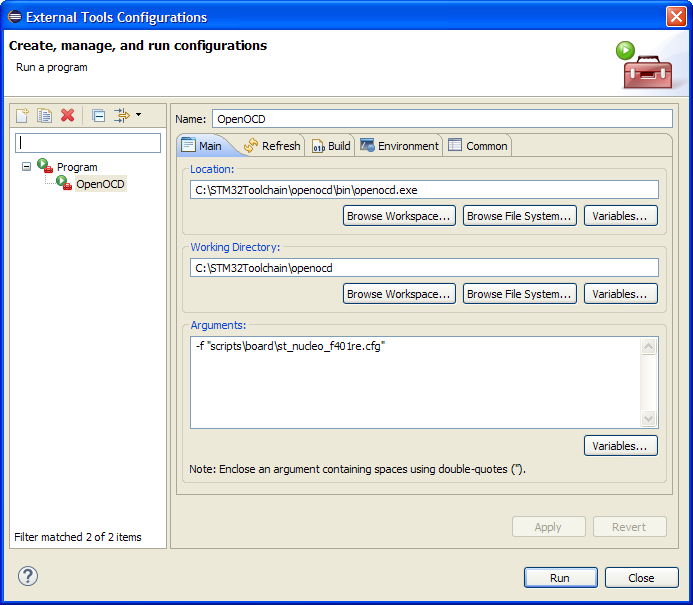Browse Workspace for Location

pos(399,216)
